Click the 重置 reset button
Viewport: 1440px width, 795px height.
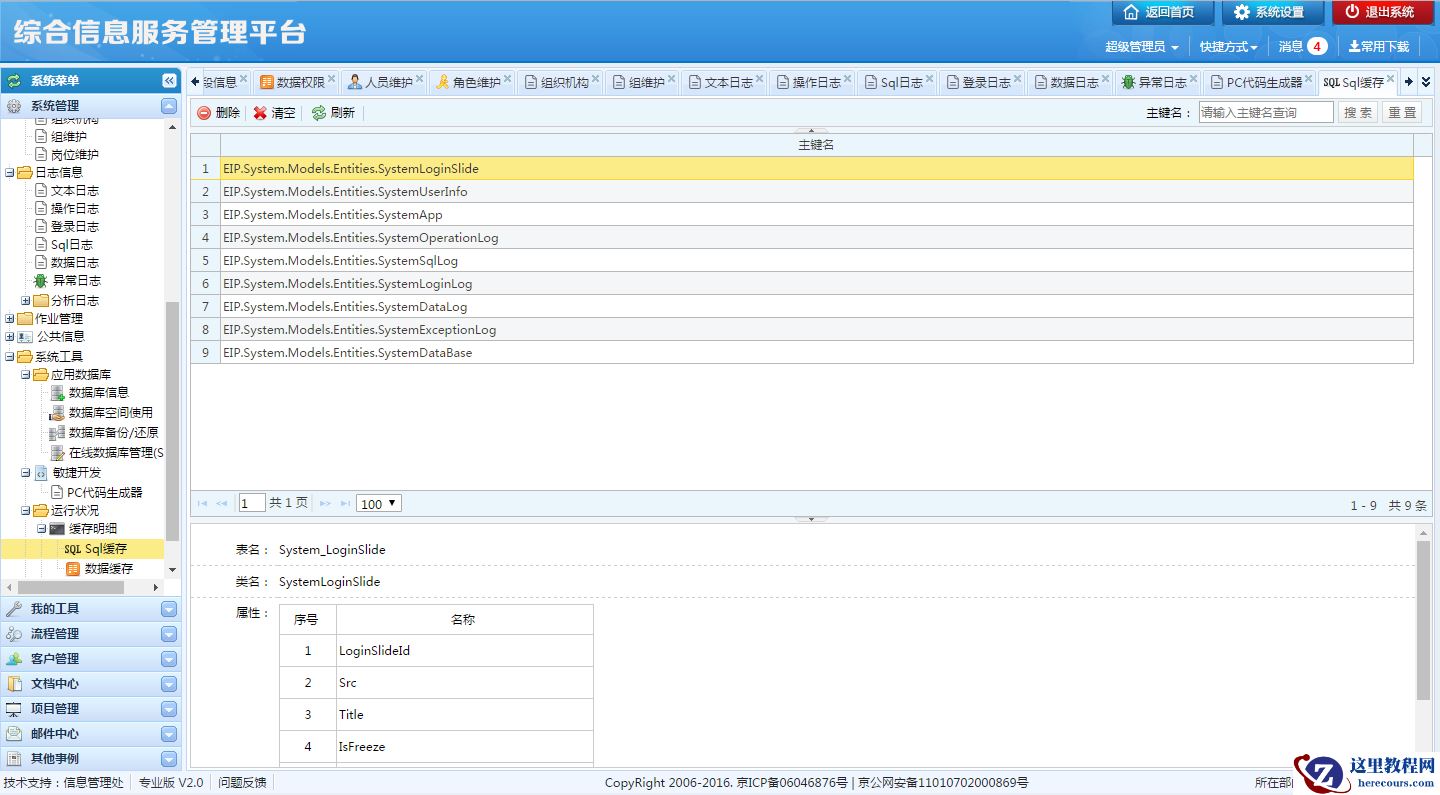click(x=1402, y=113)
